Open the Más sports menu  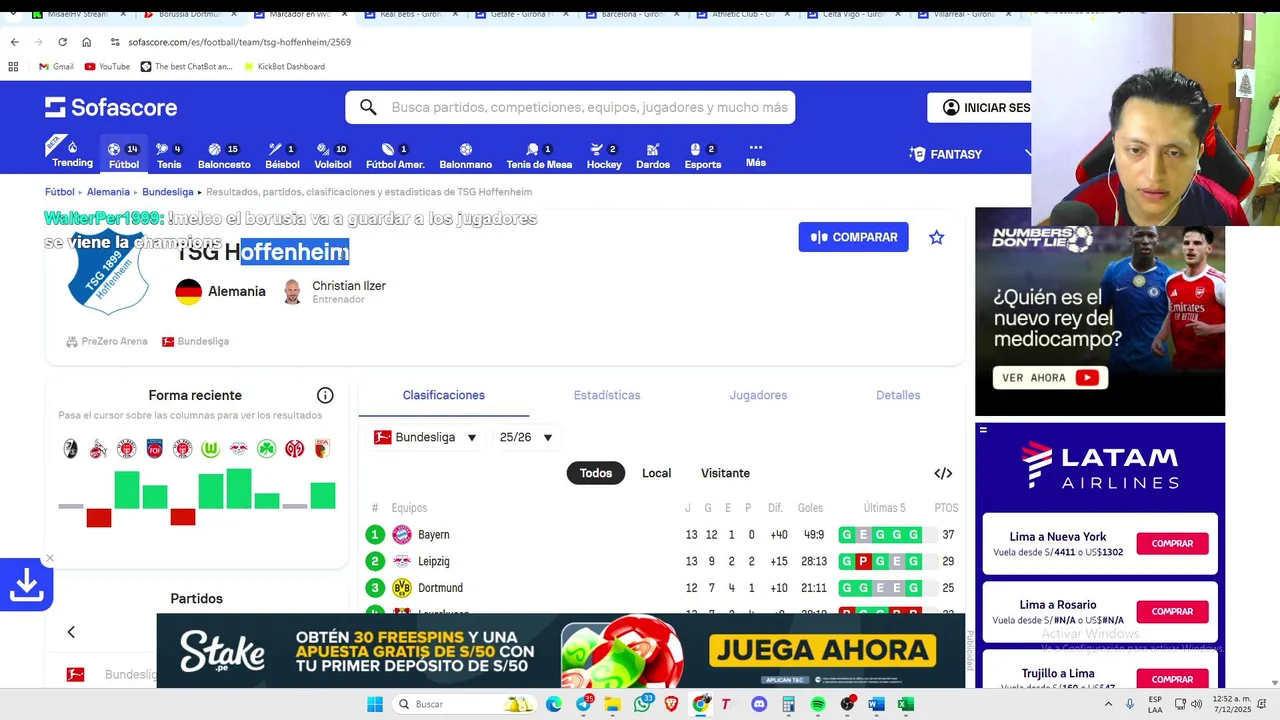[x=756, y=155]
